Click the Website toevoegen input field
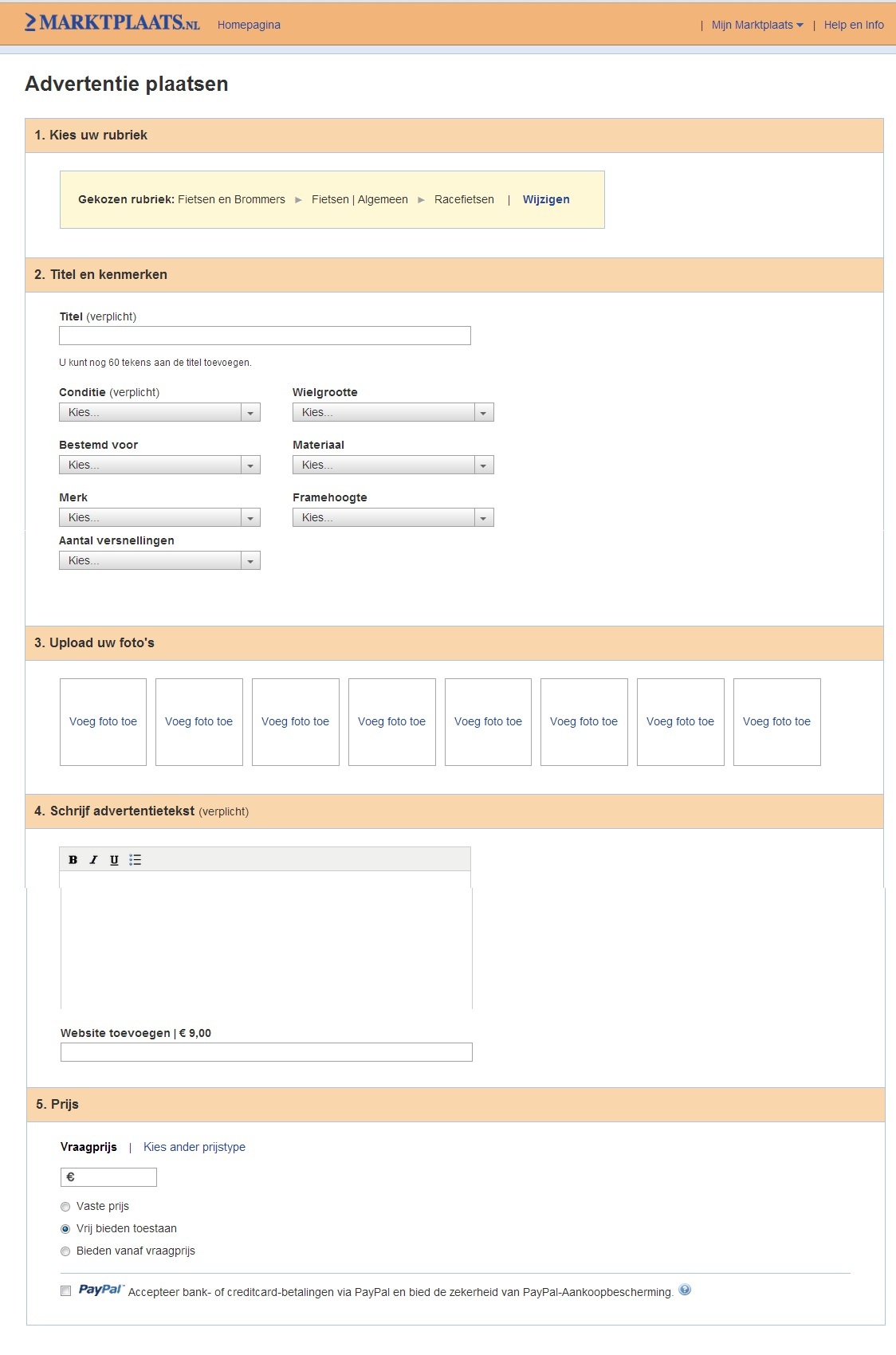896x1355 pixels. (266, 1052)
